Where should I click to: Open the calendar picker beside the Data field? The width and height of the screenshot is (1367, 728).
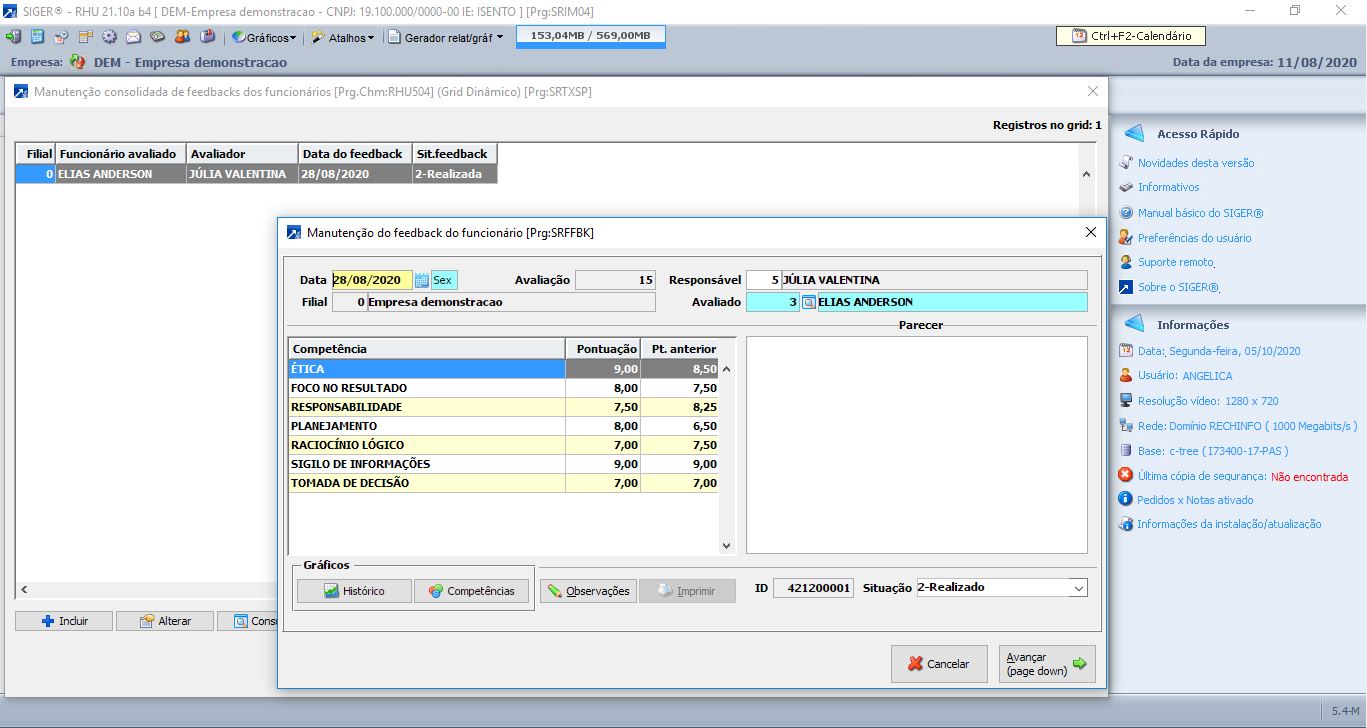pos(421,281)
